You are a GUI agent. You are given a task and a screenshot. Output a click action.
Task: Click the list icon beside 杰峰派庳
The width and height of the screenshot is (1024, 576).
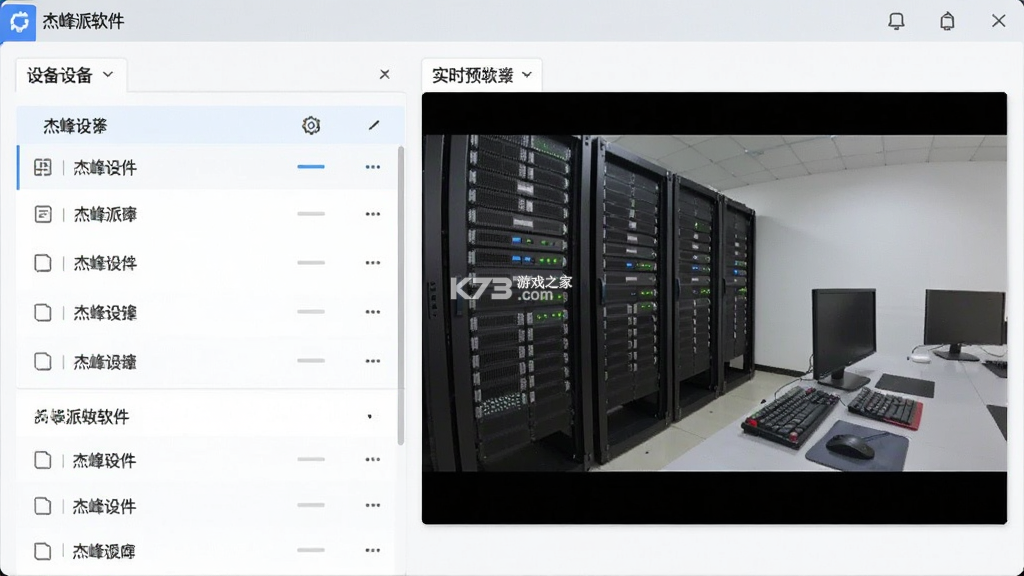click(42, 214)
